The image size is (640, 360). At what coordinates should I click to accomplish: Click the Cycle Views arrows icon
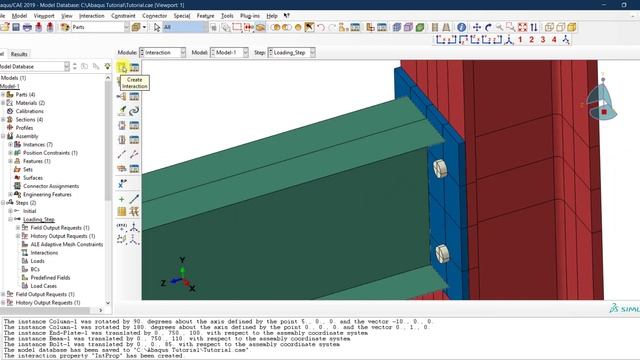534,27
